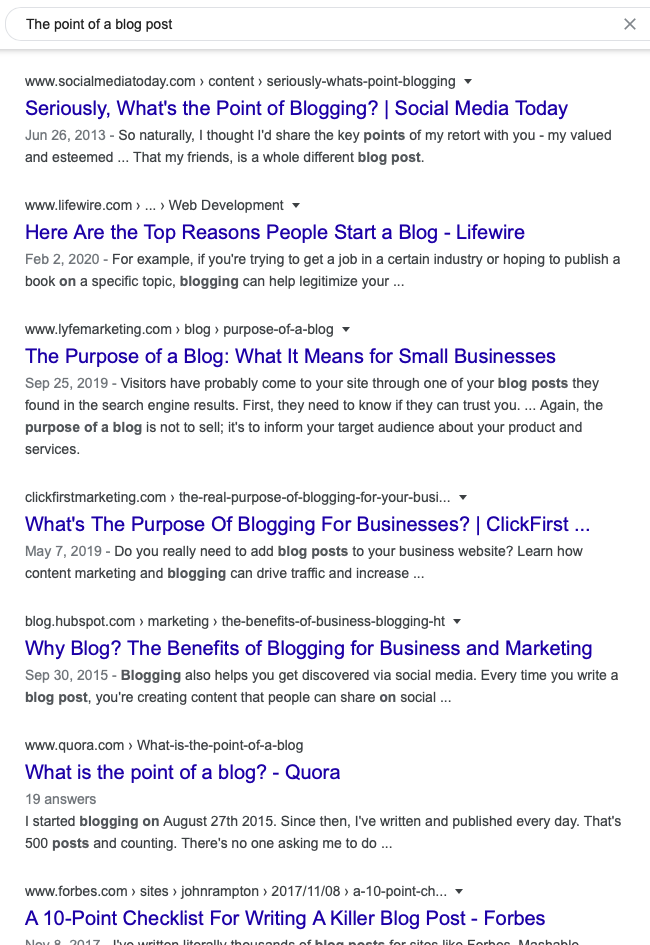The height and width of the screenshot is (945, 650).
Task: Open the Lifewire article about reasons people blog
Action: pyautogui.click(x=274, y=232)
